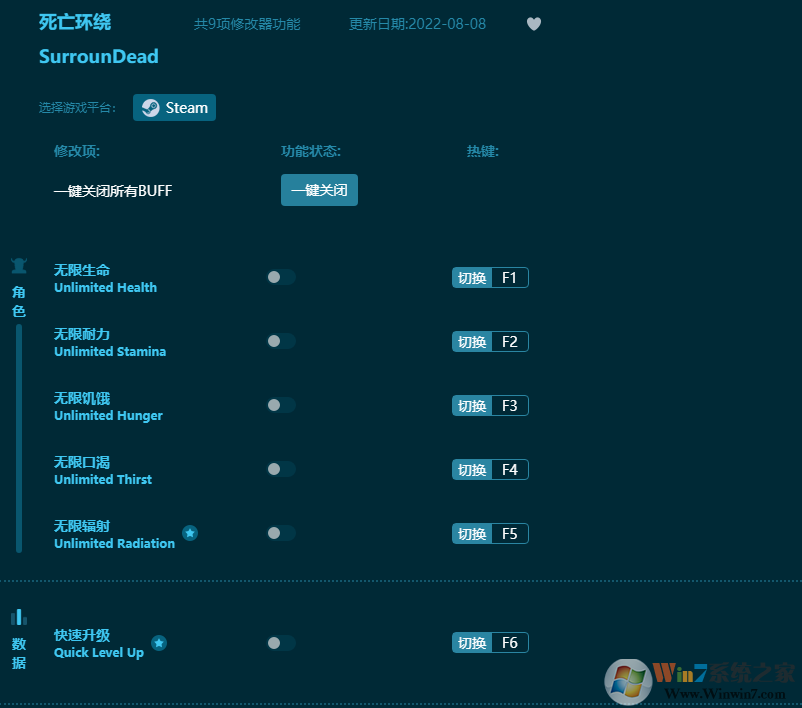Select the character figure icon in the sidebar

tap(18, 264)
